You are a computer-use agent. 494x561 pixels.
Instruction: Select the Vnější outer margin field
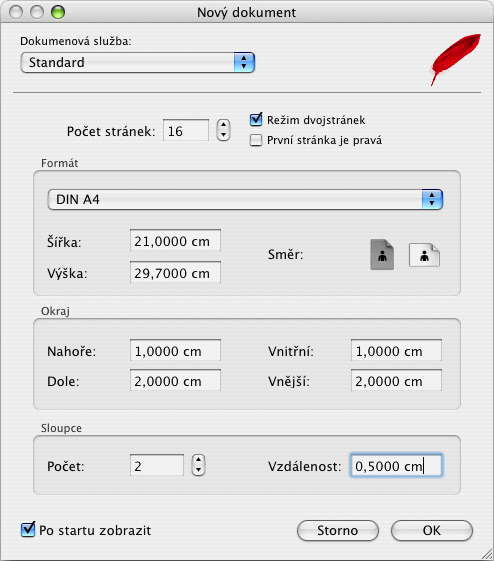point(396,380)
